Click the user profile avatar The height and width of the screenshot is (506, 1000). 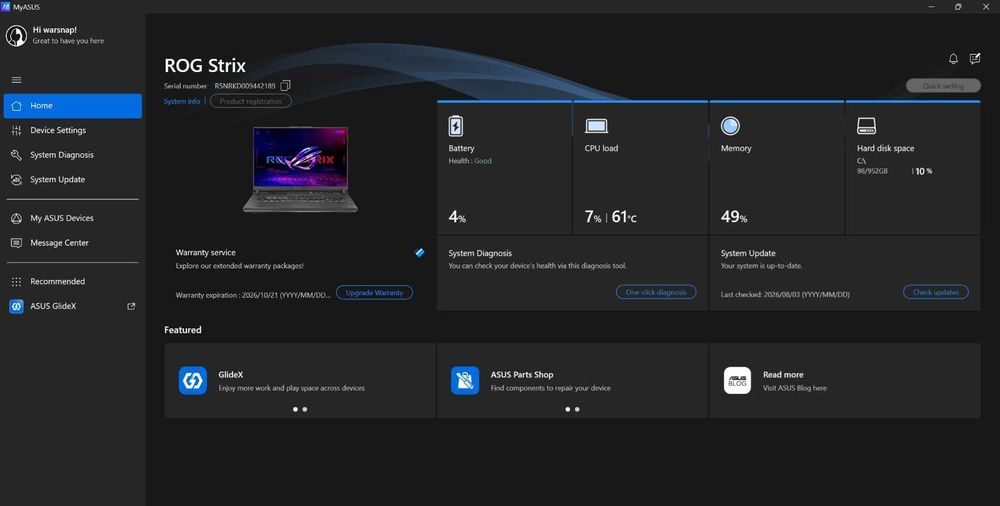tap(16, 36)
